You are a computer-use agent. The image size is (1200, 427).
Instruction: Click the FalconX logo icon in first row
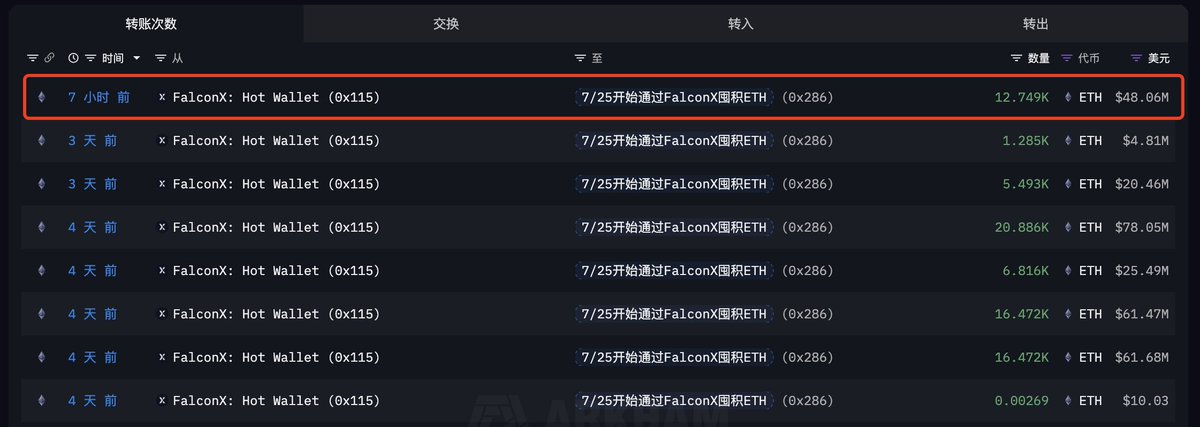pos(162,98)
